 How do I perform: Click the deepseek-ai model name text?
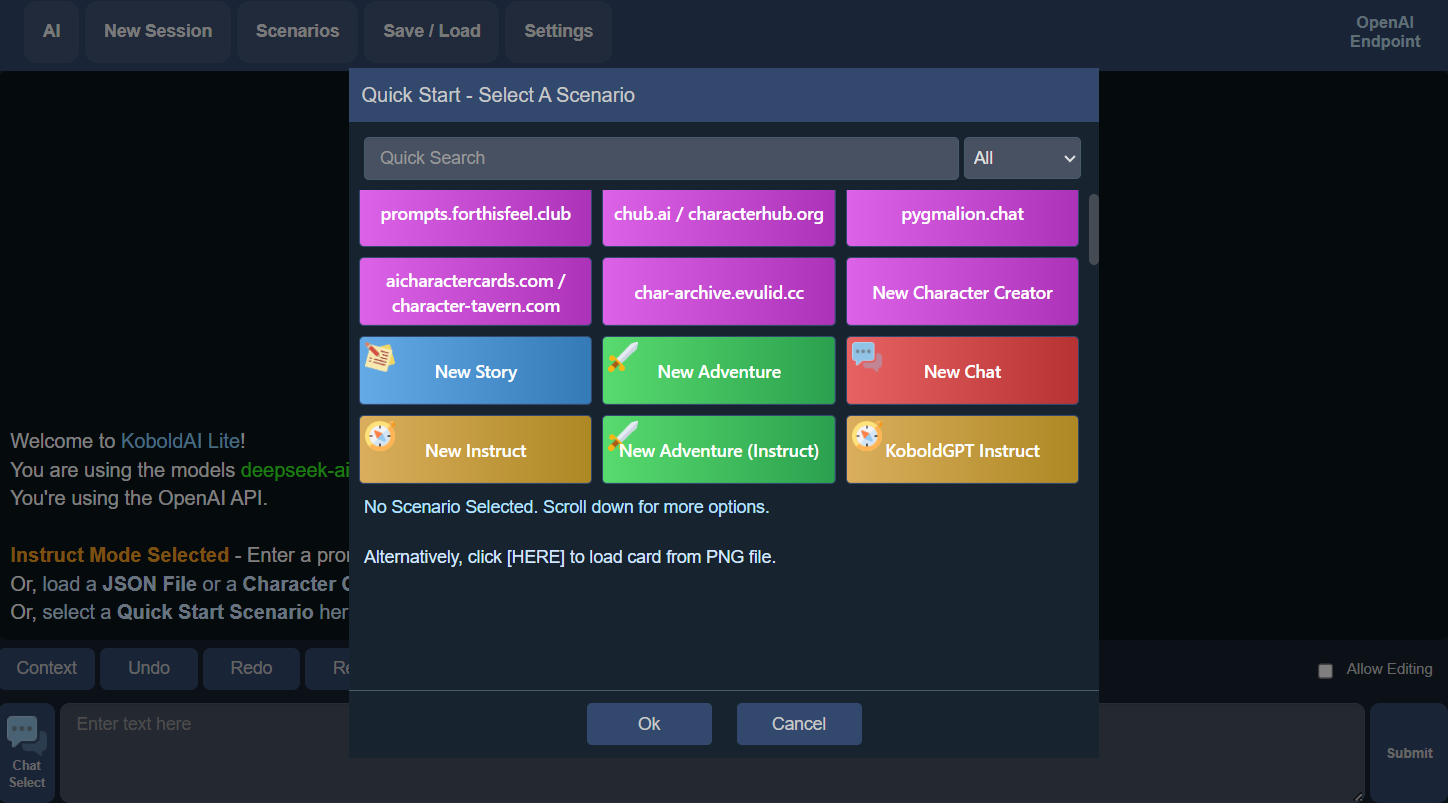pyautogui.click(x=295, y=470)
